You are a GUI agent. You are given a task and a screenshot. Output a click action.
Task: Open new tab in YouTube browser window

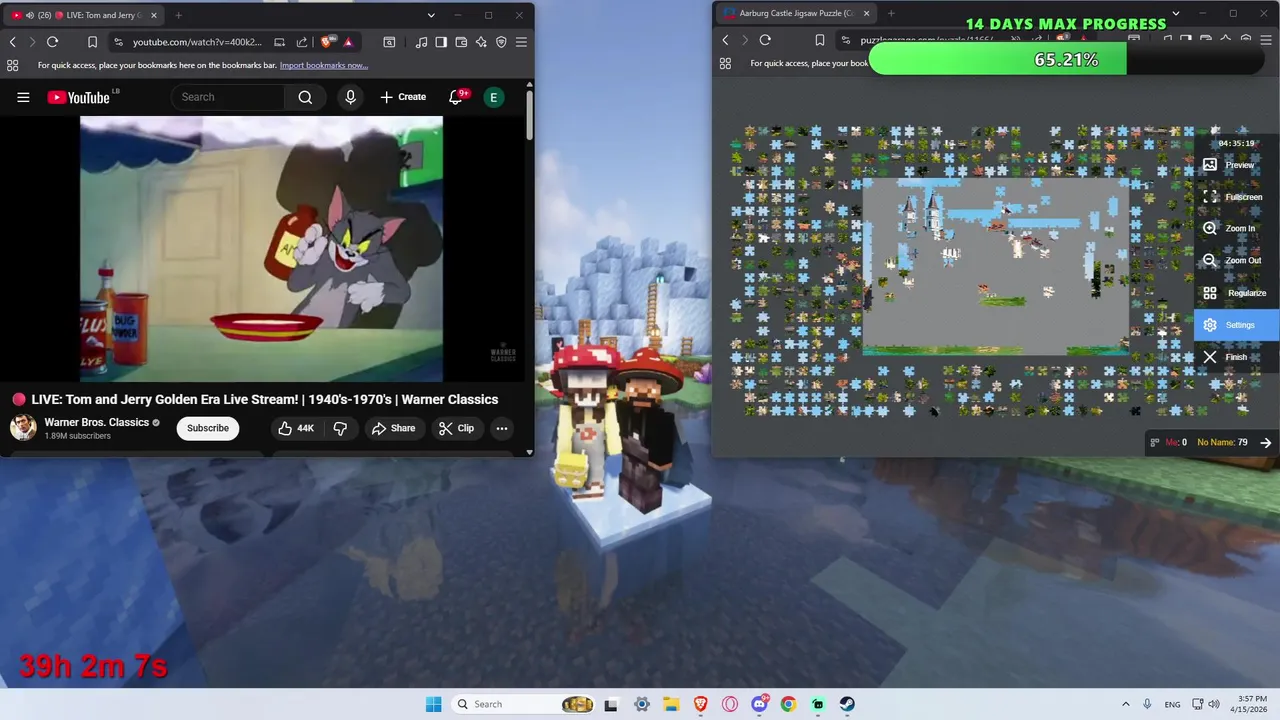pyautogui.click(x=178, y=15)
